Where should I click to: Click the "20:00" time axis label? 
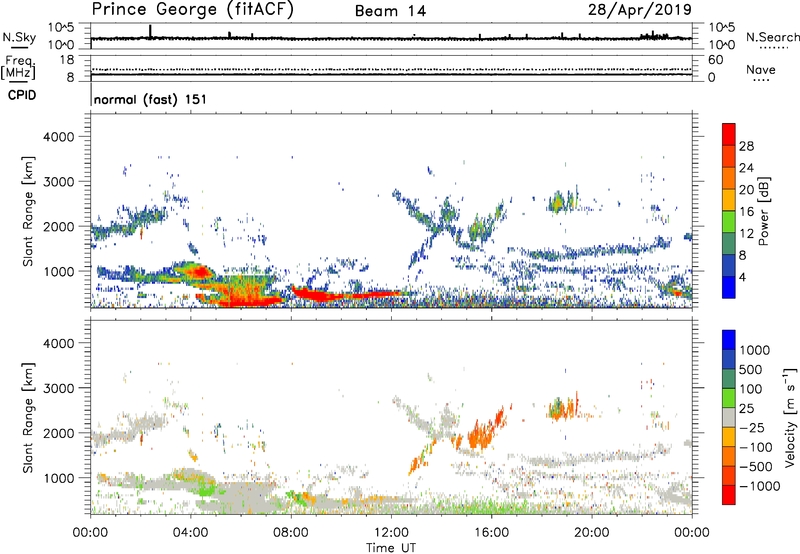591,533
